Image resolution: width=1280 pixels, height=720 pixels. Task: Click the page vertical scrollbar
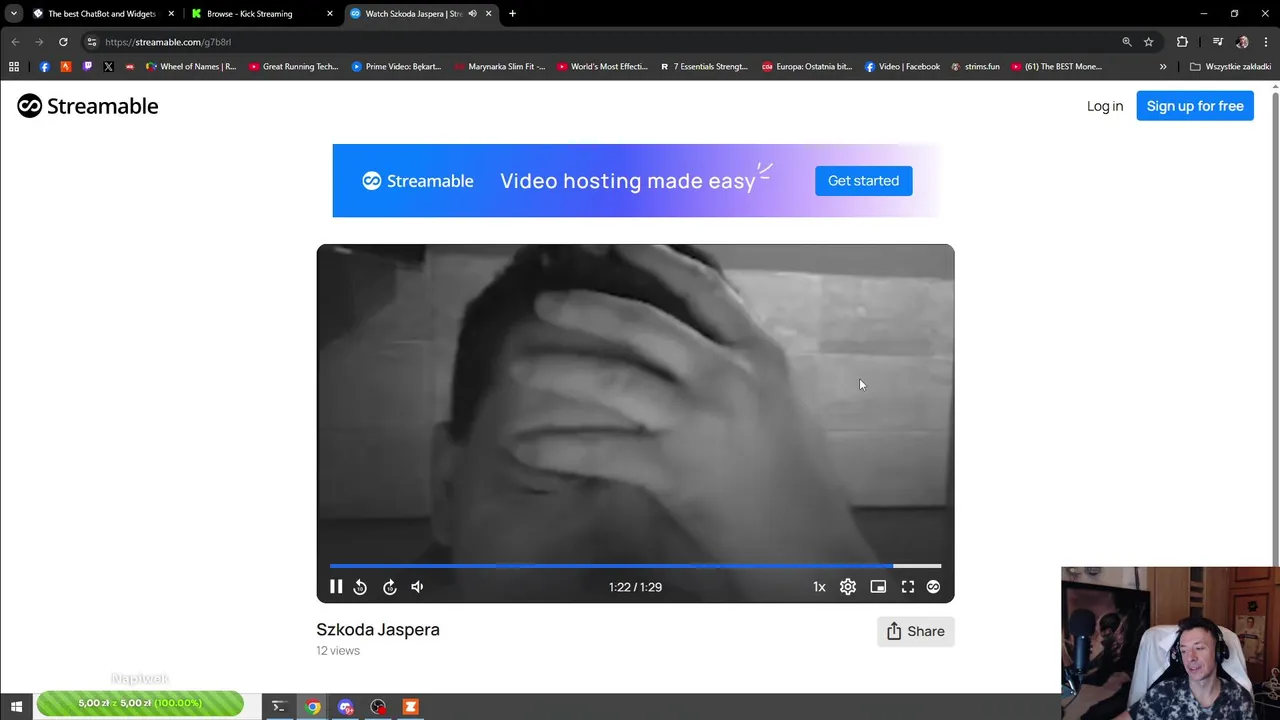(x=1275, y=325)
